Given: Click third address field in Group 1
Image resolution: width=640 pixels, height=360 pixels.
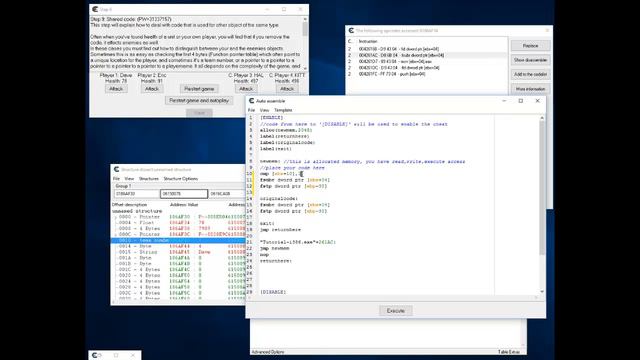Looking at the screenshot, I should 227,193.
